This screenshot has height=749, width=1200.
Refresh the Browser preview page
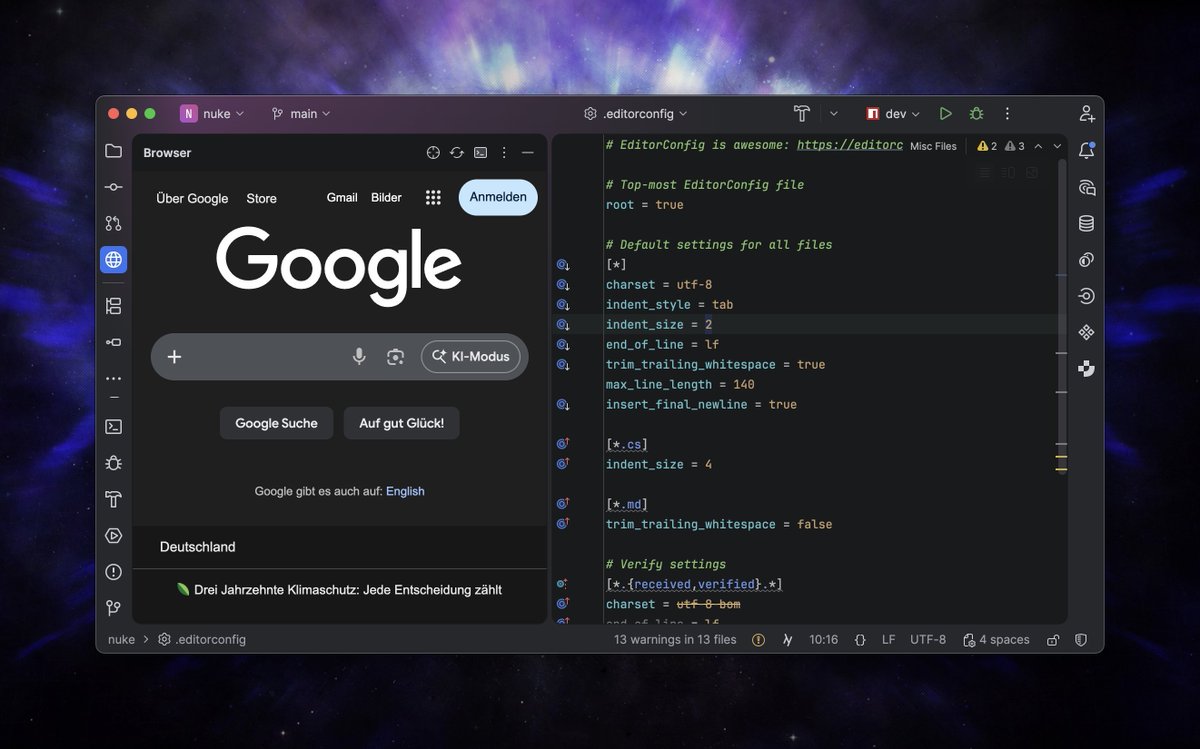[457, 152]
